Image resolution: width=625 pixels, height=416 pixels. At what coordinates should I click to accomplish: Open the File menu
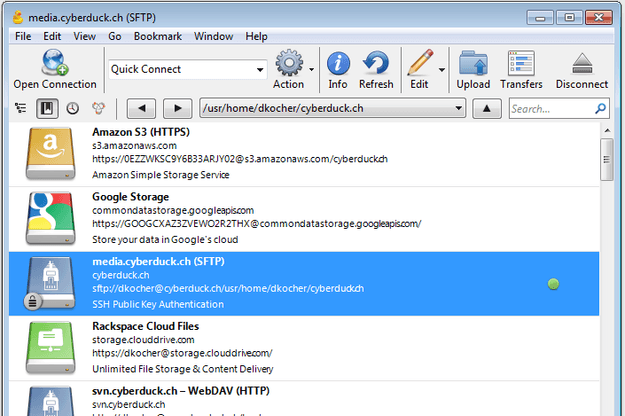pyautogui.click(x=23, y=36)
